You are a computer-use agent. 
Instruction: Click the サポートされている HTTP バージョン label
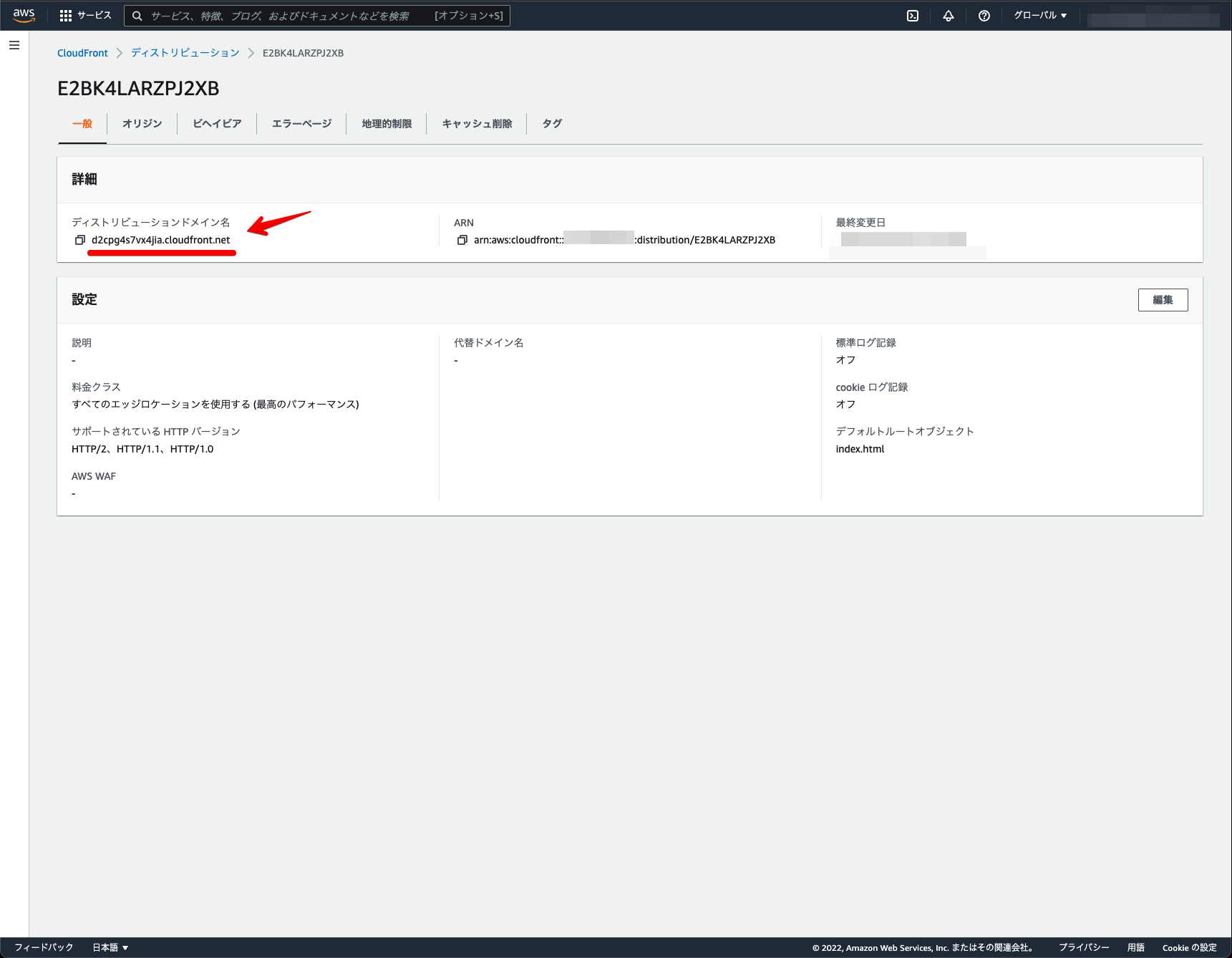(155, 432)
